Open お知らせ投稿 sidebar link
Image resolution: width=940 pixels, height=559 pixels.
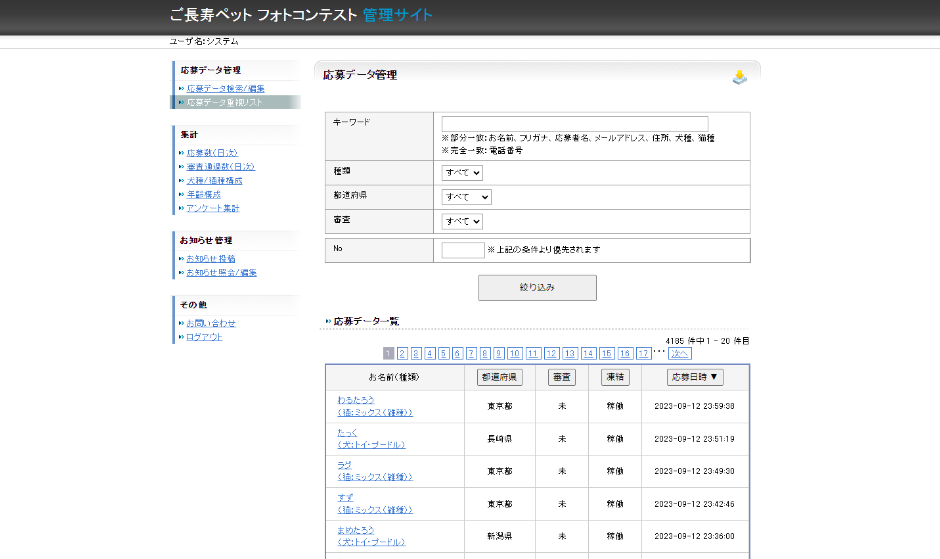click(x=210, y=259)
